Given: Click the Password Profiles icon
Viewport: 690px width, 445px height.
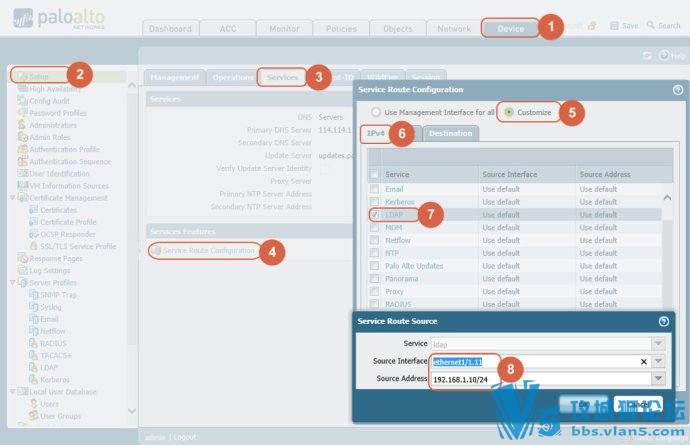Looking at the screenshot, I should [x=22, y=113].
